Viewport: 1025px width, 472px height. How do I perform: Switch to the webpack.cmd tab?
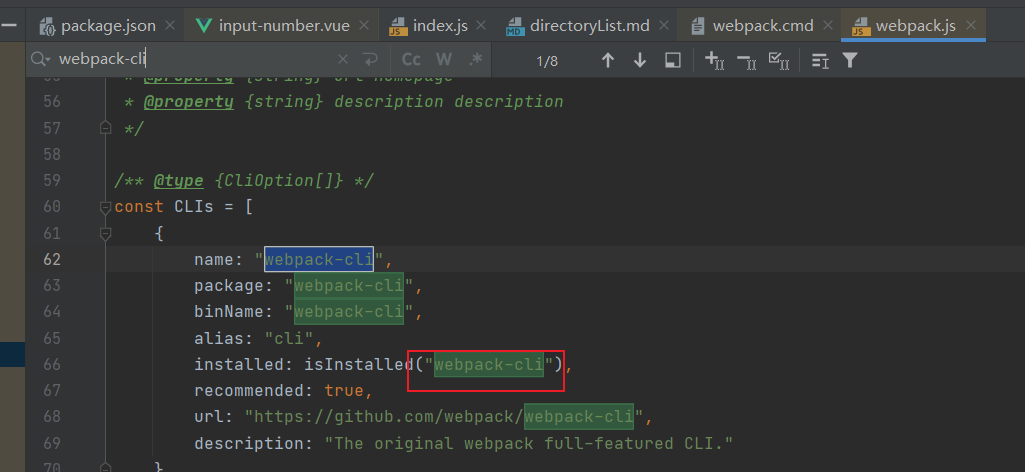pyautogui.click(x=763, y=26)
